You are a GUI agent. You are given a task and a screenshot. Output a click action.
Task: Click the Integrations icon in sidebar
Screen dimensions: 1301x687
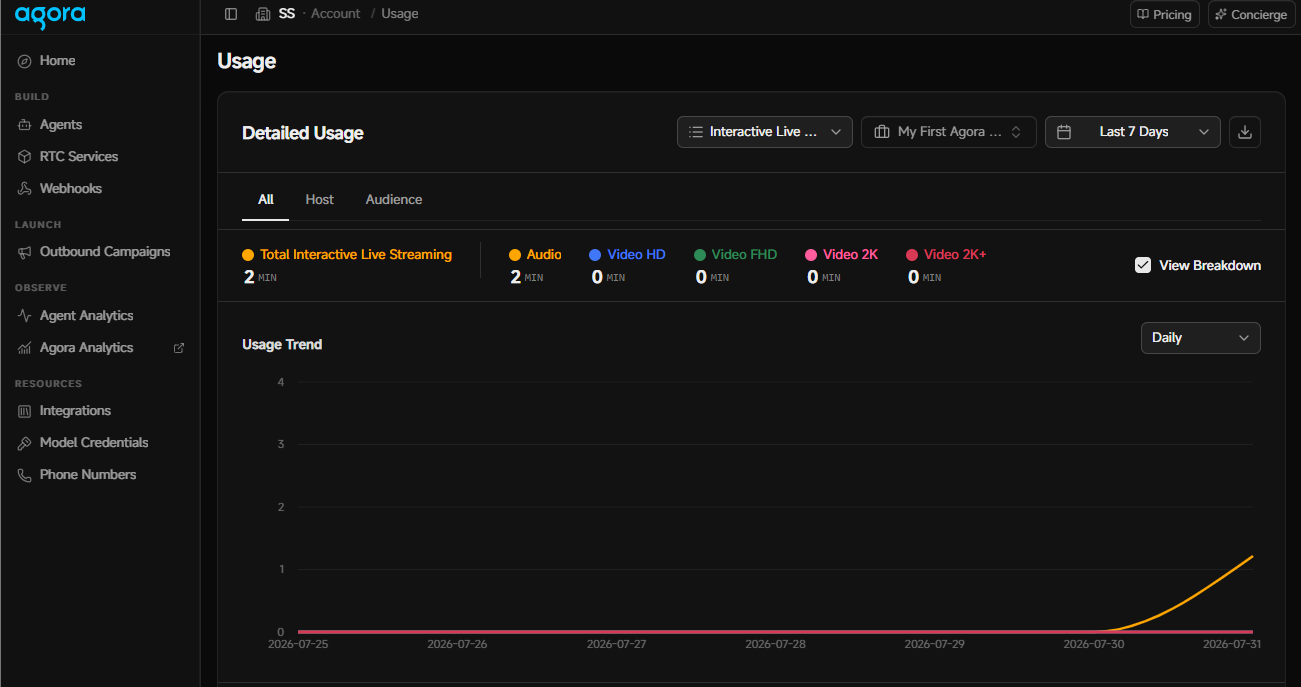(x=25, y=411)
